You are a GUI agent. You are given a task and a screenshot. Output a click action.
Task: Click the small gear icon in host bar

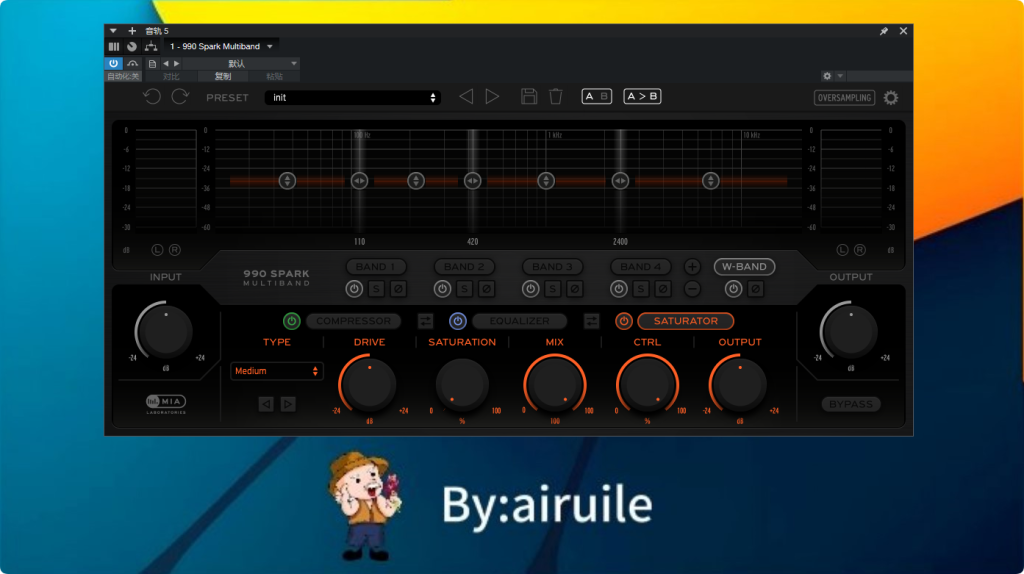[x=827, y=76]
